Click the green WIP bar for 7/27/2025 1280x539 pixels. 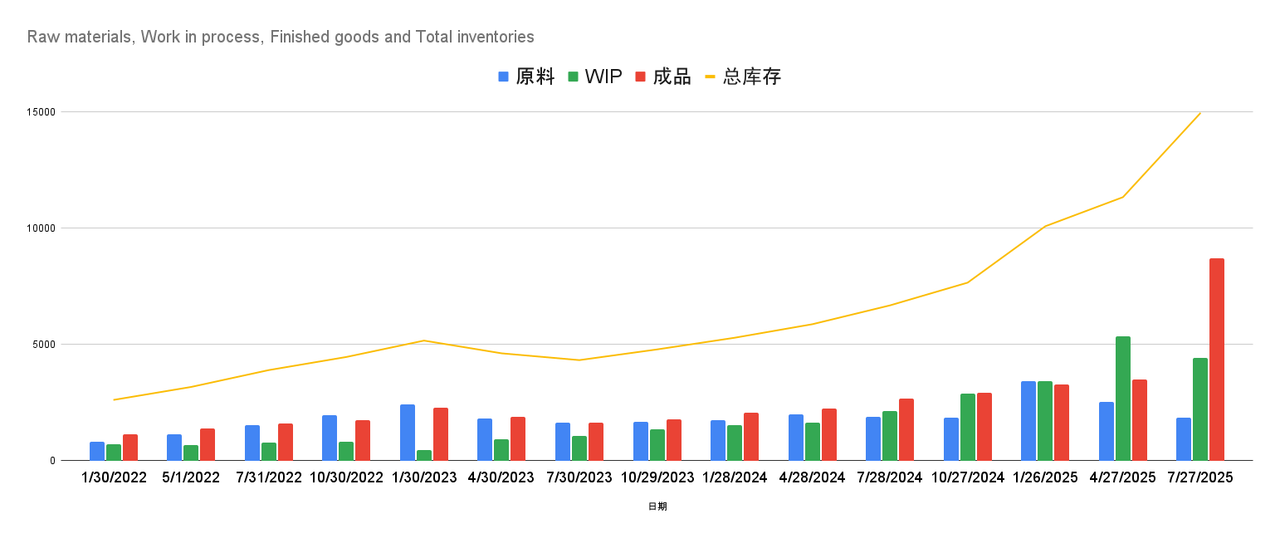pyautogui.click(x=1200, y=410)
